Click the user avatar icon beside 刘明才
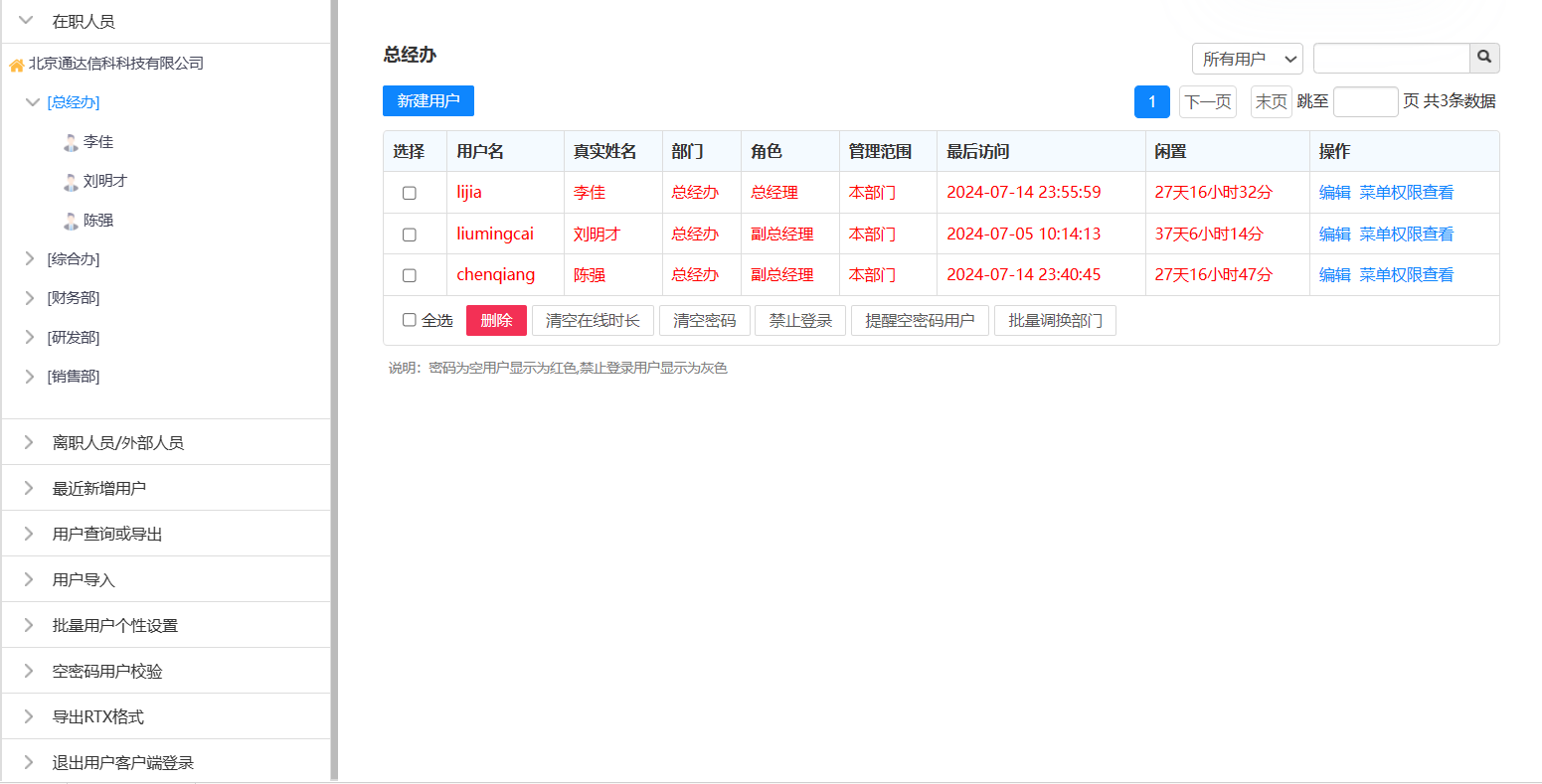This screenshot has width=1542, height=784. tap(71, 182)
